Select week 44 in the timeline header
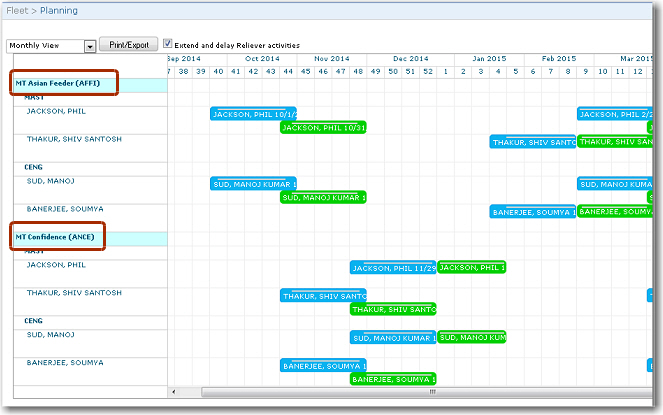Screen dimensions: 663x415 pyautogui.click(x=288, y=71)
